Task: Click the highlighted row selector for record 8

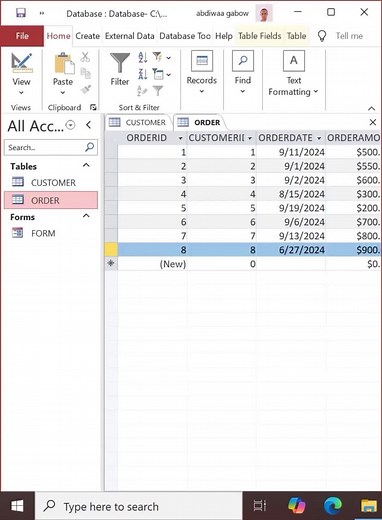Action: (x=111, y=250)
